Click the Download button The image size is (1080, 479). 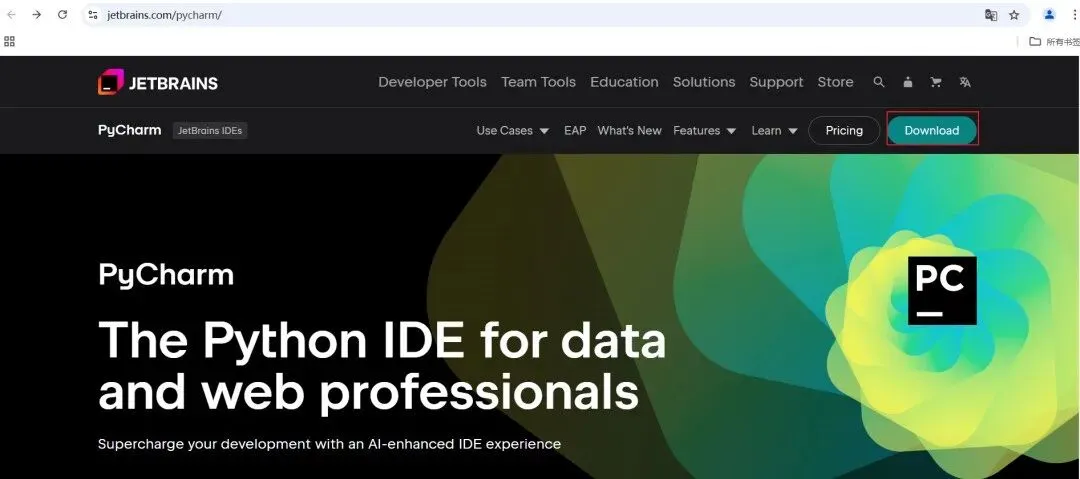pos(932,130)
